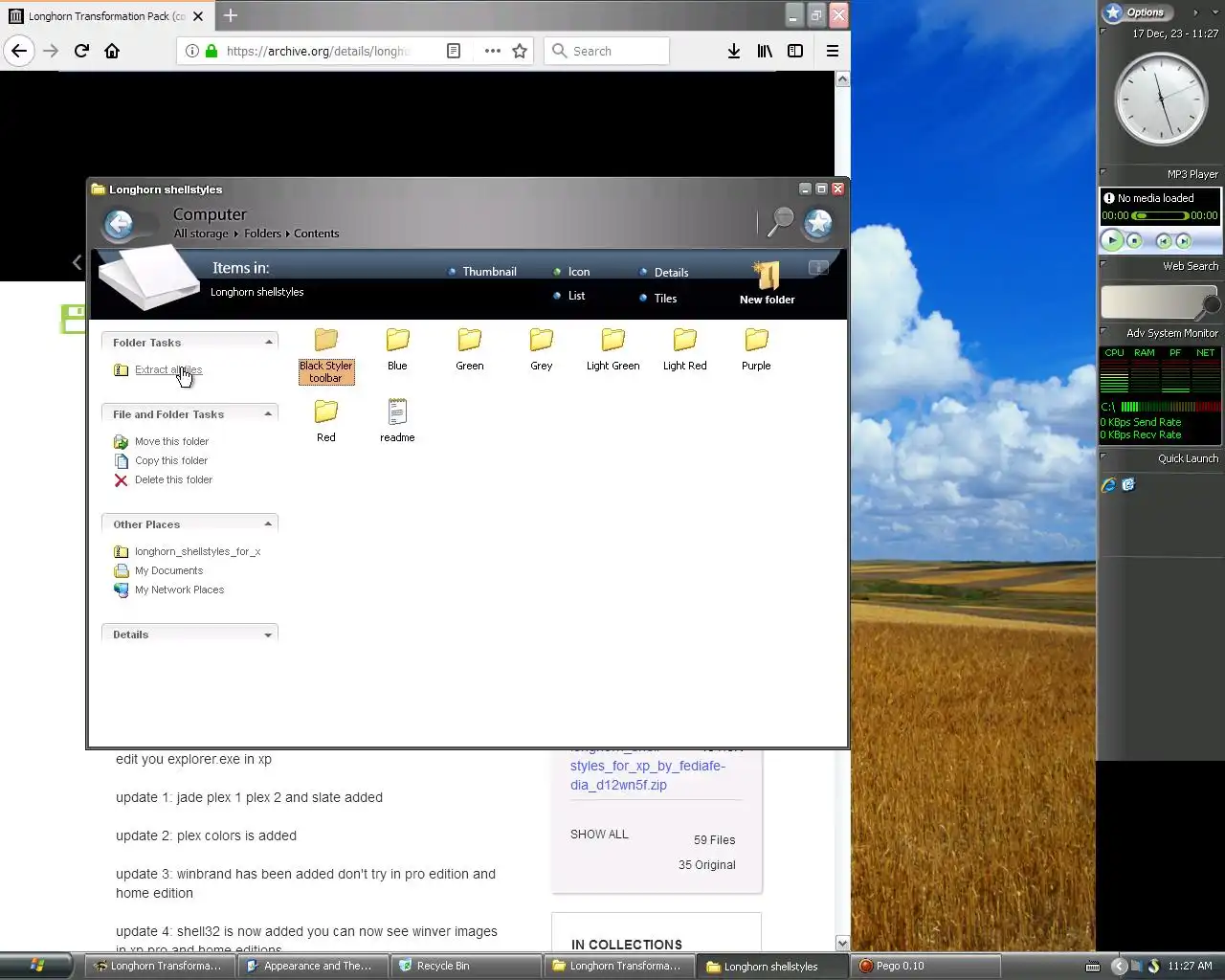This screenshot has height=980, width=1225.
Task: Open the Green folder
Action: (469, 349)
